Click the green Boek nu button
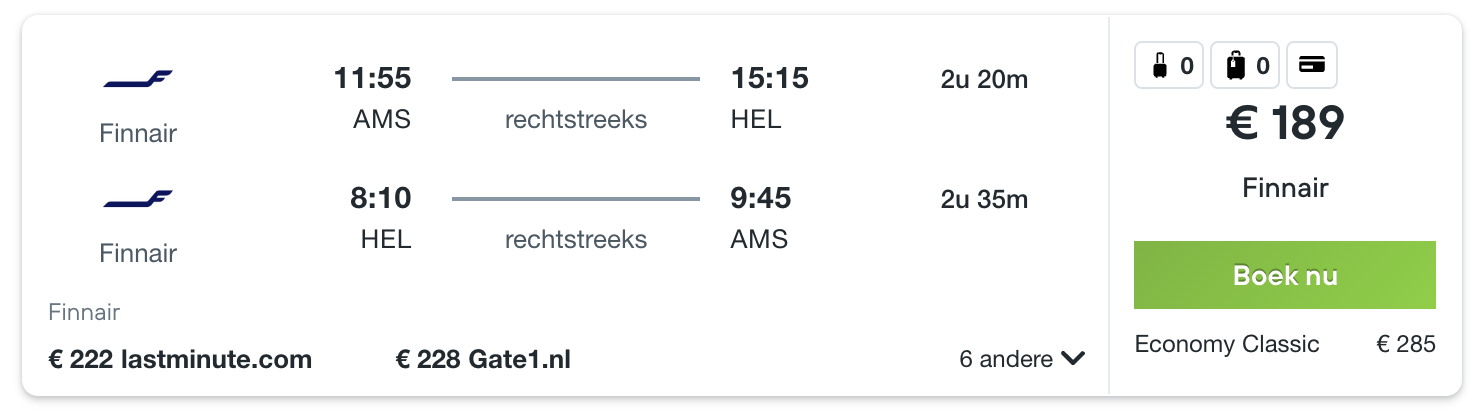Viewport: 1482px width, 412px height. click(x=1285, y=275)
